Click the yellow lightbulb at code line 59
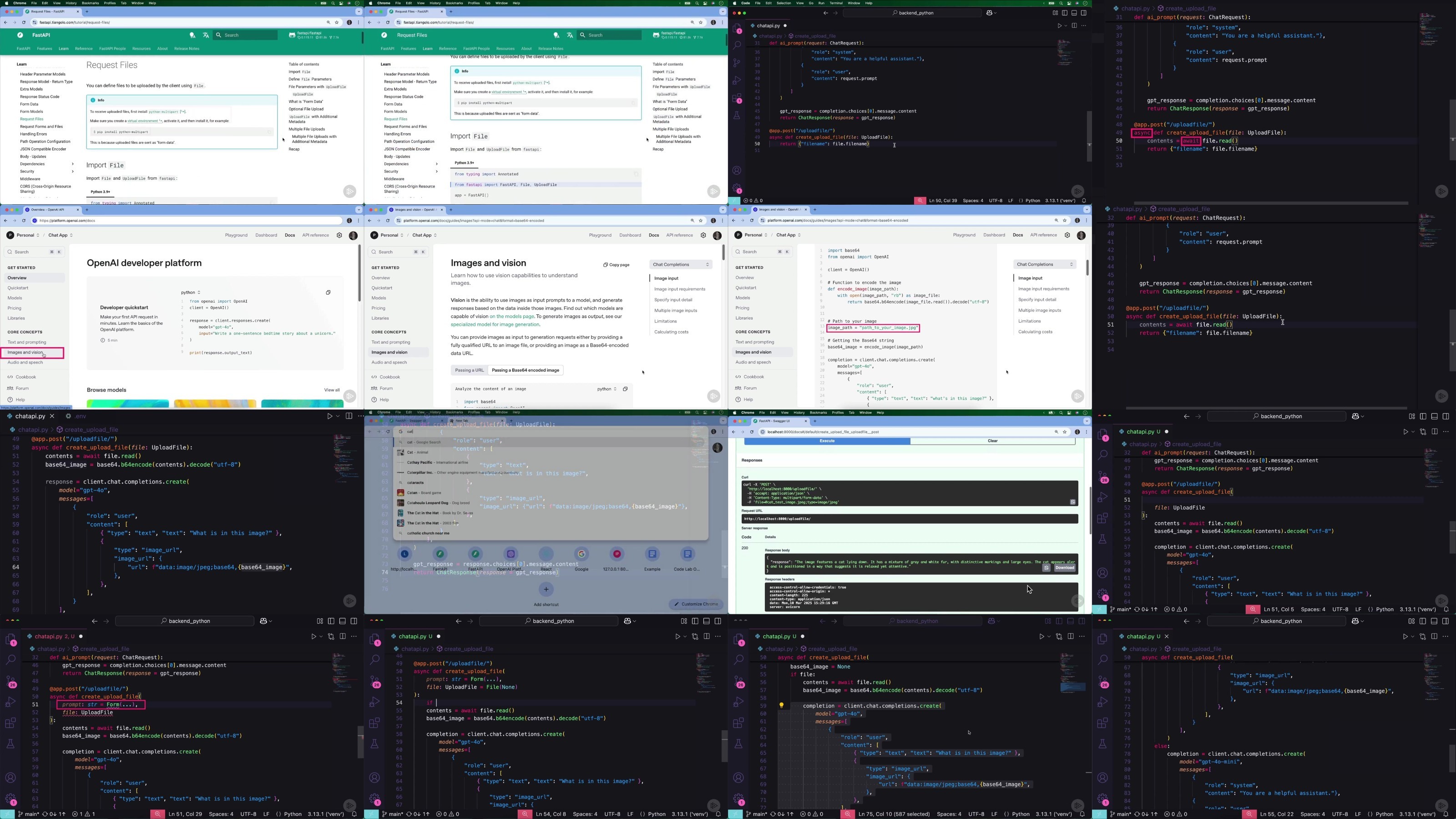This screenshot has height=819, width=1456. 782,705
